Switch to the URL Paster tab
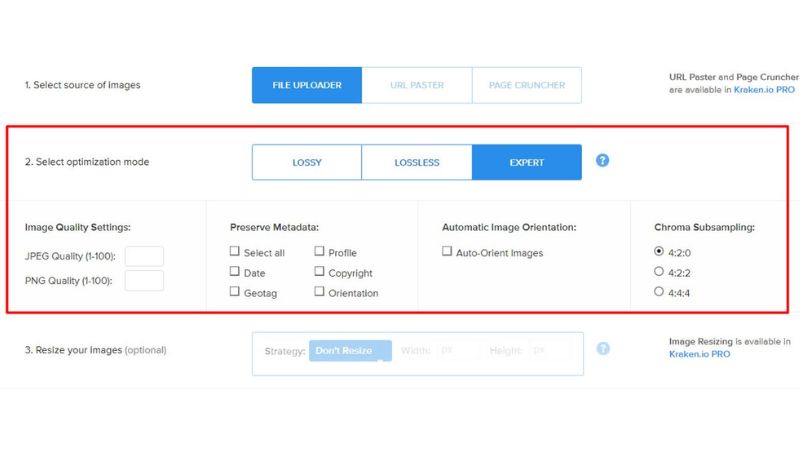 (417, 85)
